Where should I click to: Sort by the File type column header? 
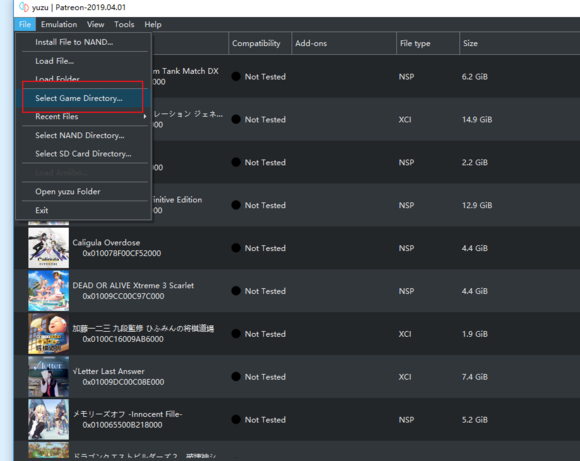pos(428,43)
